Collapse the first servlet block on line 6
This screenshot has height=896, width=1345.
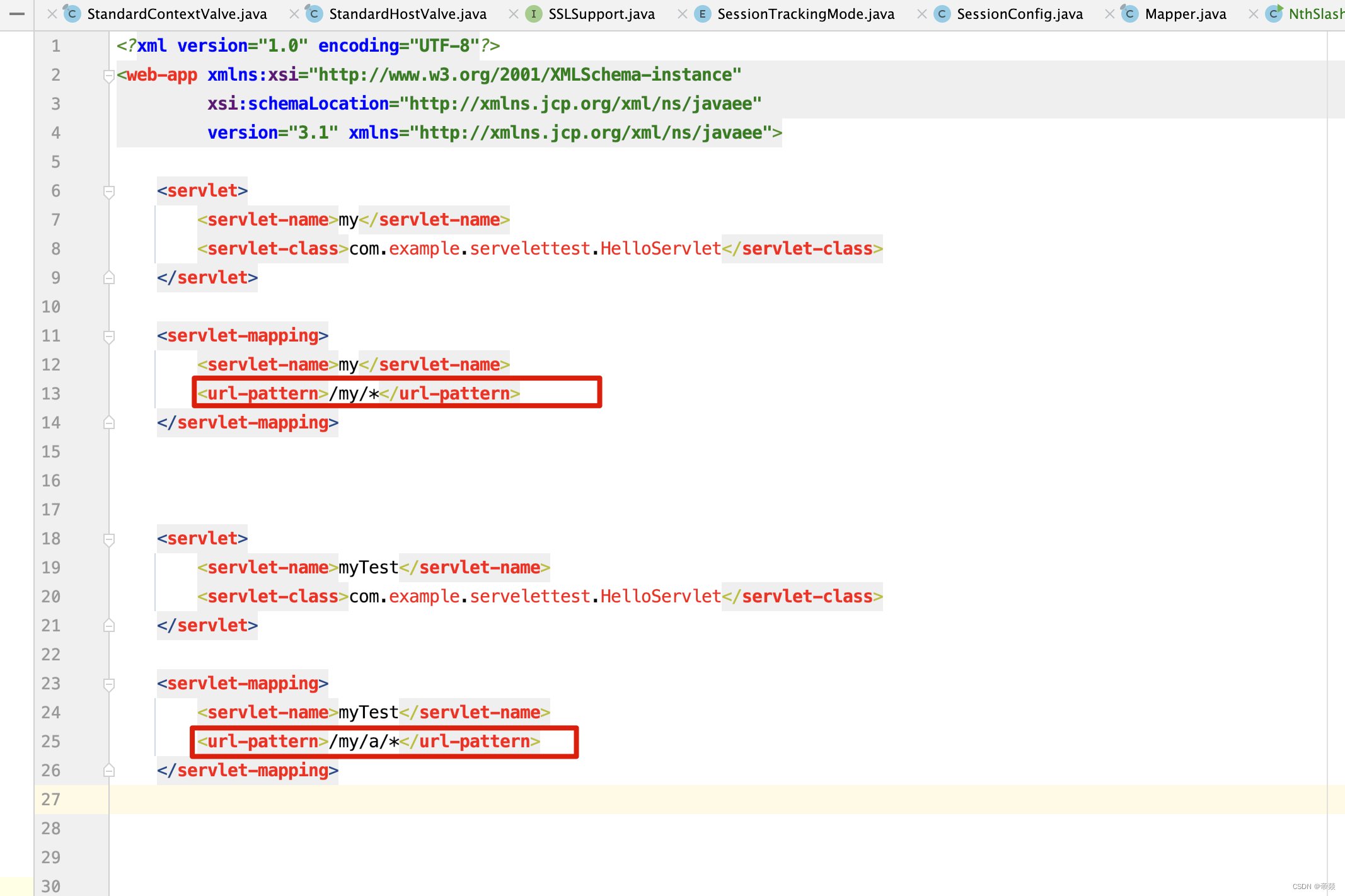click(x=108, y=192)
